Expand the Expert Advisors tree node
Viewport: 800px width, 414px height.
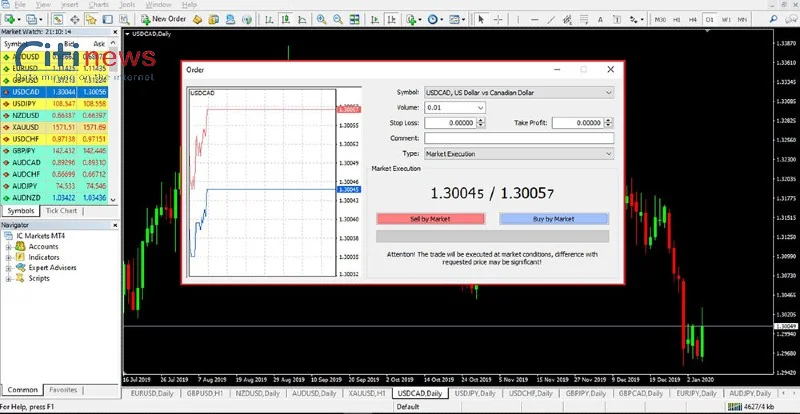(8, 268)
